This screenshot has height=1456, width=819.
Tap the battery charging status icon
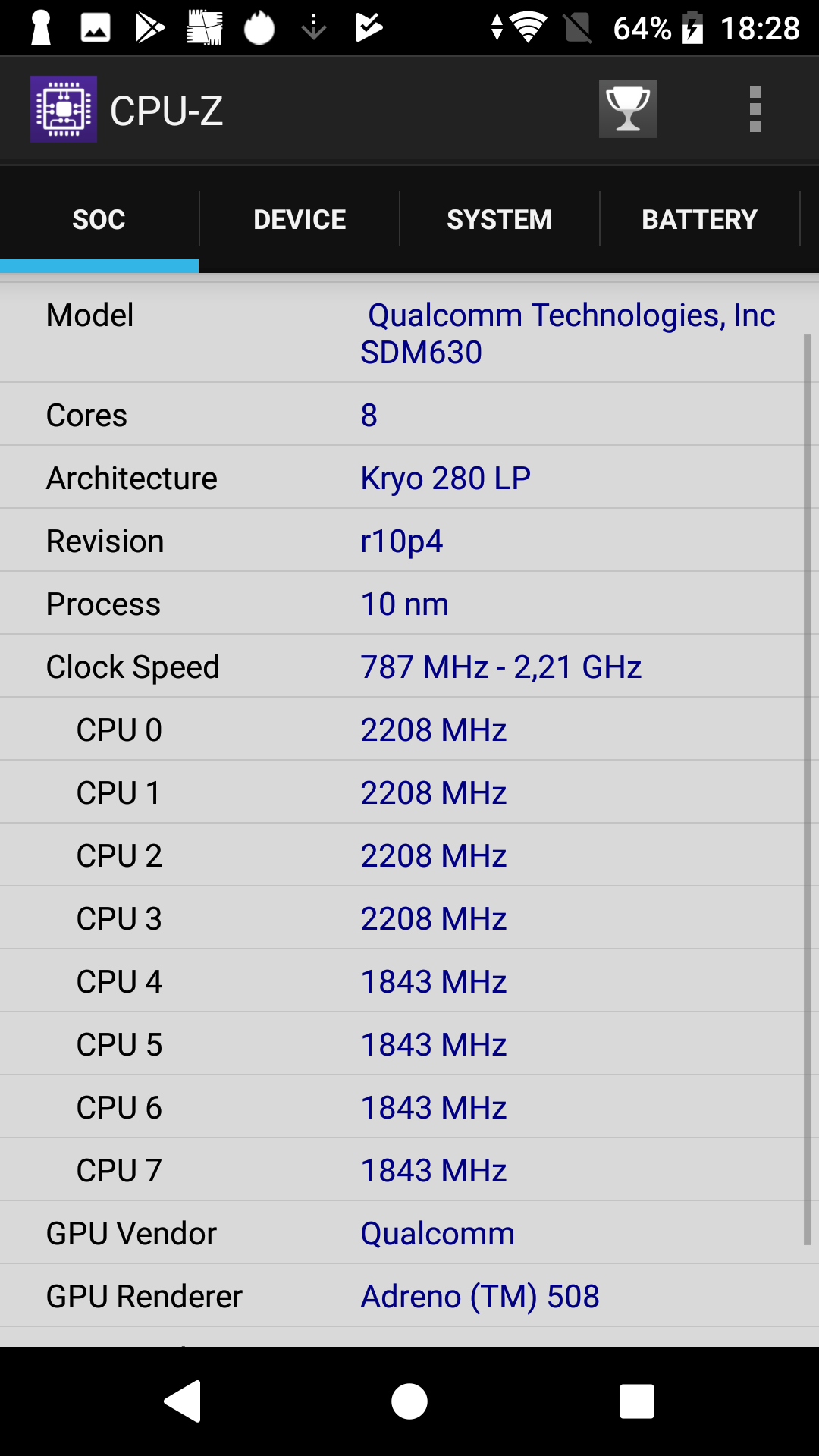coord(692,28)
